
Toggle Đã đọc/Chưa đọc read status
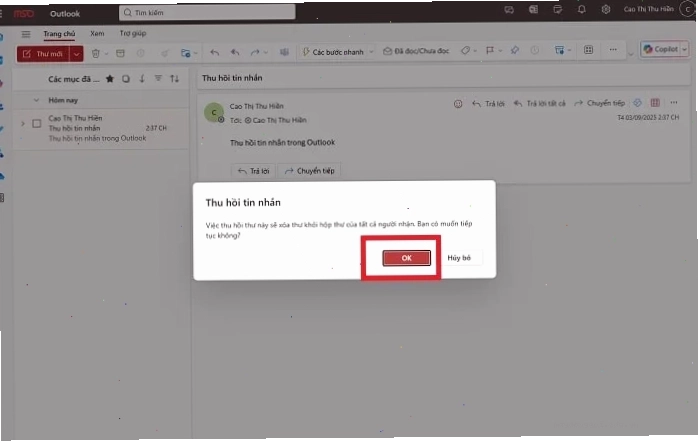point(416,51)
